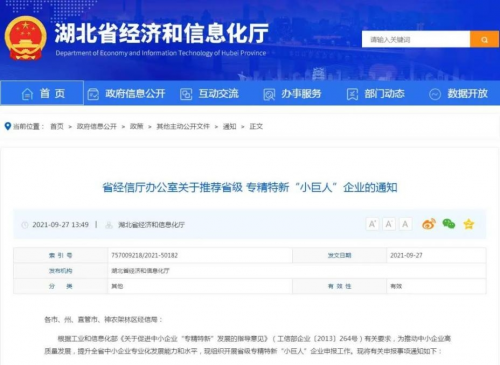Go to 通知 in breadcrumb
Viewport: 500px width, 365px height.
click(x=229, y=126)
